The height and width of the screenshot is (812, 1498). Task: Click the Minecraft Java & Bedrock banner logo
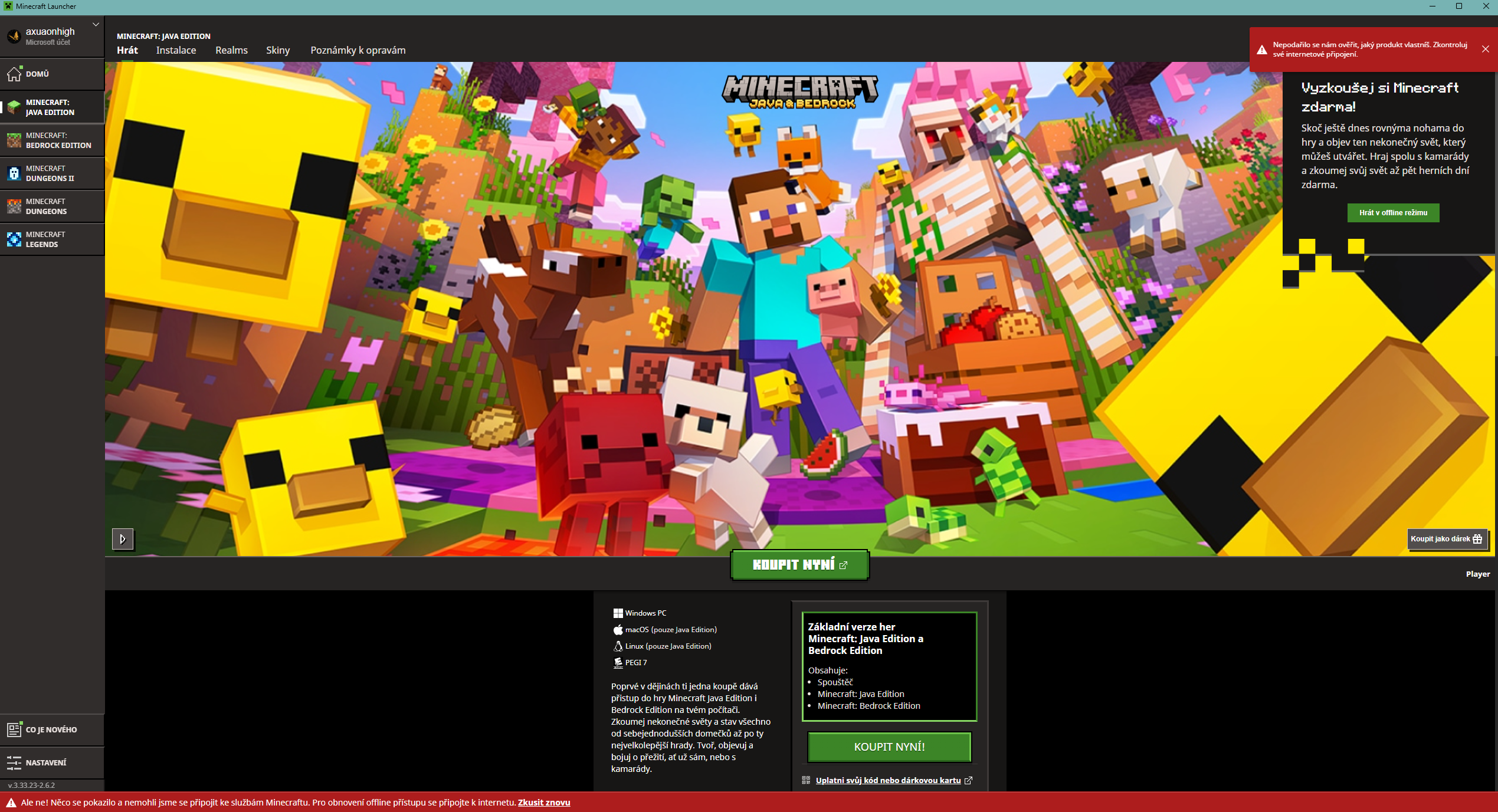(800, 93)
